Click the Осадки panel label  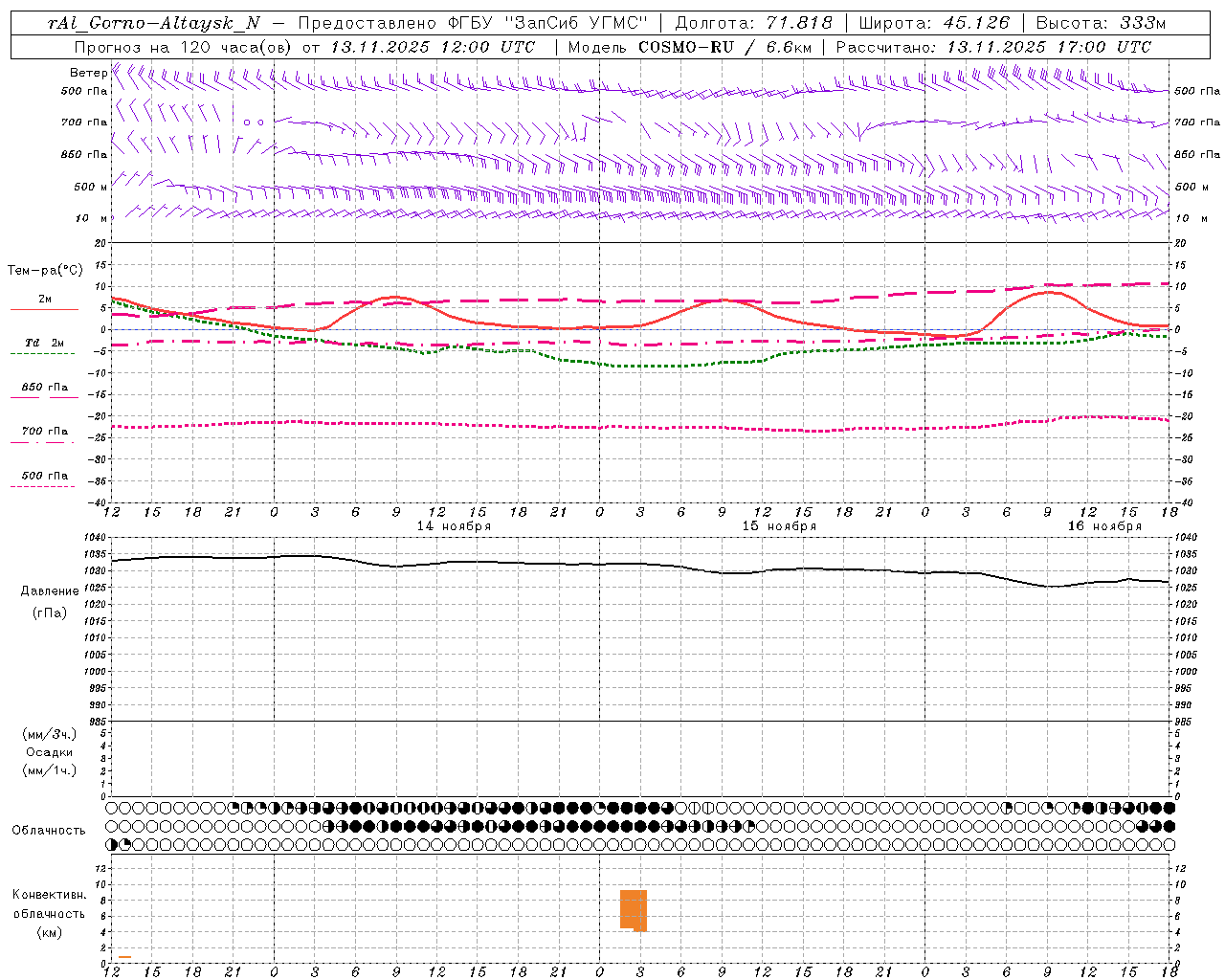click(x=50, y=752)
